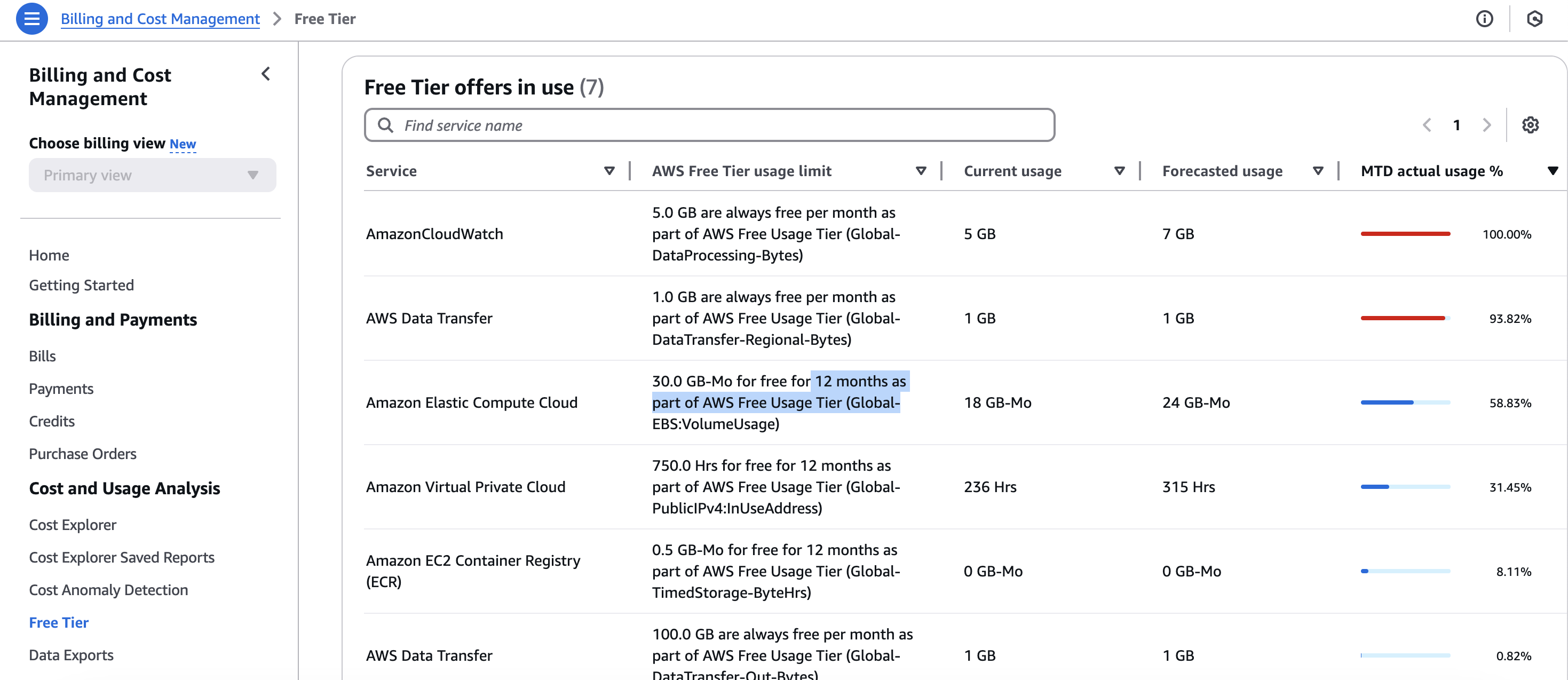Open Purchase Orders page
This screenshot has height=680, width=1568.
[x=83, y=454]
